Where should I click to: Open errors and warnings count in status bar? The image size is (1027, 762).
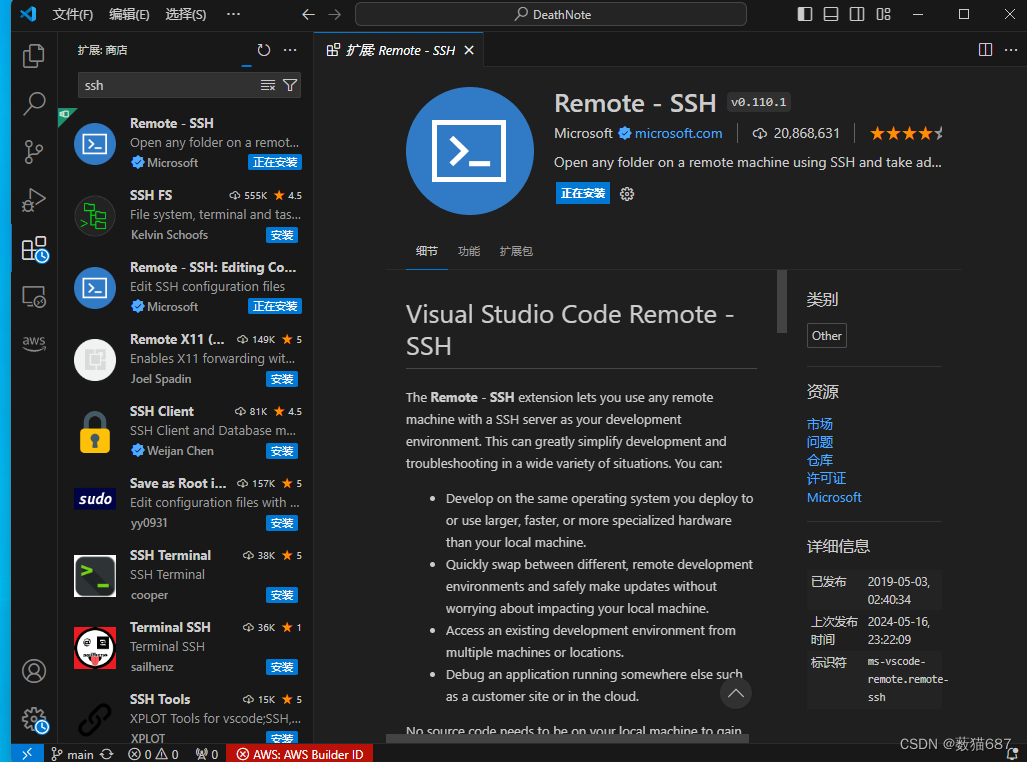153,754
